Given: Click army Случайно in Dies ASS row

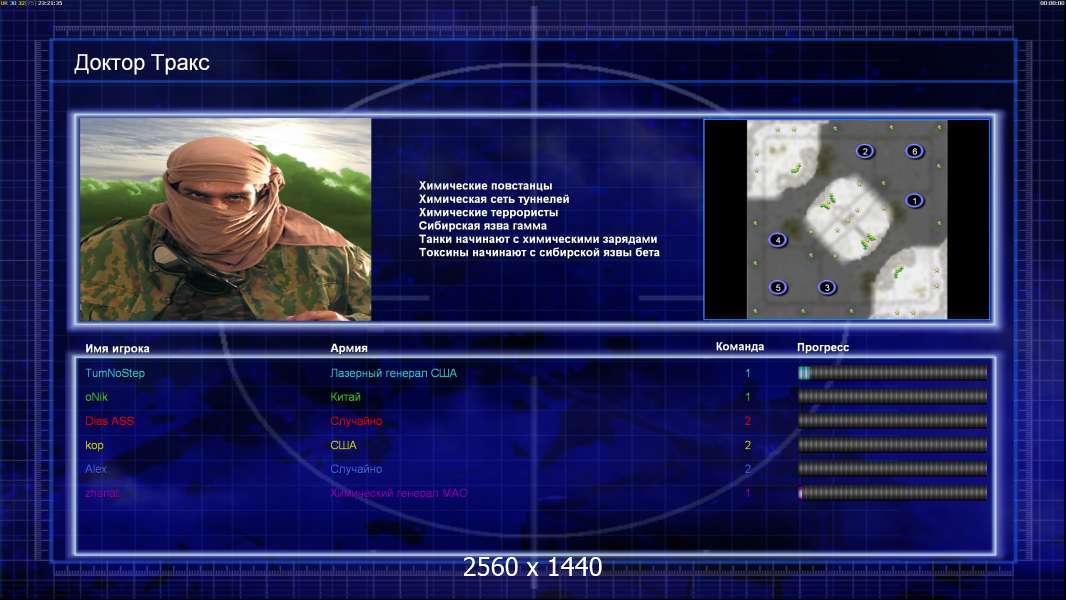Looking at the screenshot, I should (x=356, y=421).
